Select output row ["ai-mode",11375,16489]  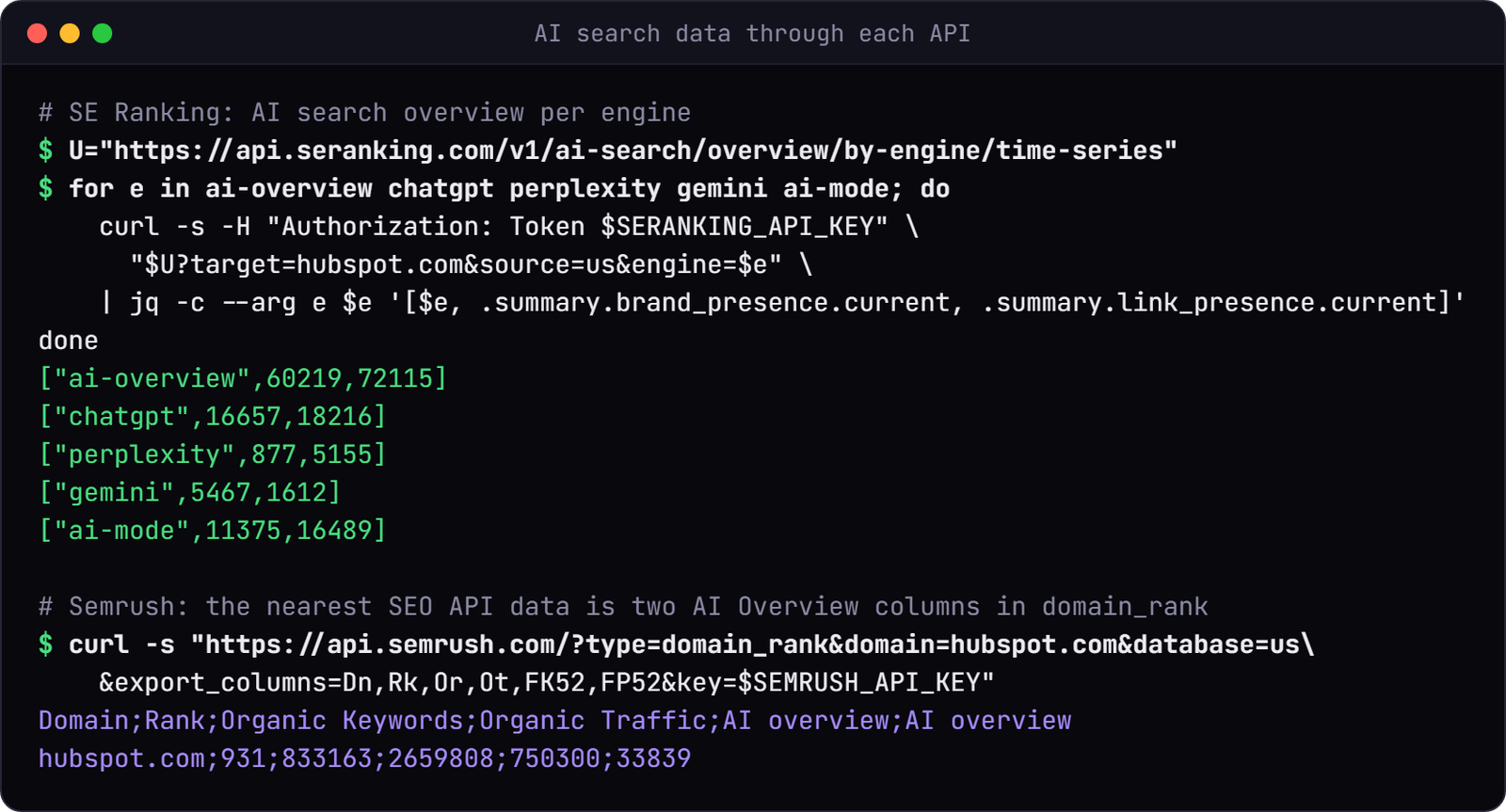(x=213, y=531)
